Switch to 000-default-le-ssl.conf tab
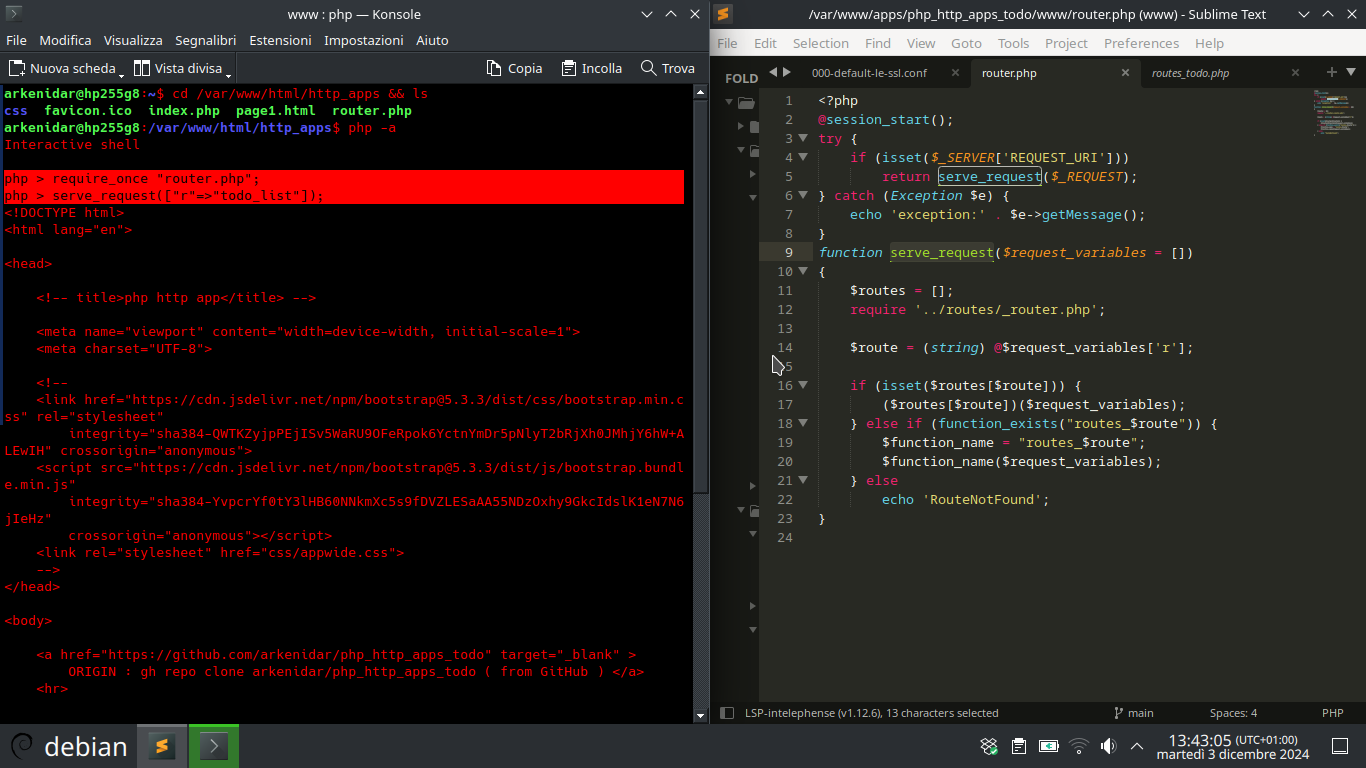Viewport: 1366px width, 768px height. (x=868, y=73)
